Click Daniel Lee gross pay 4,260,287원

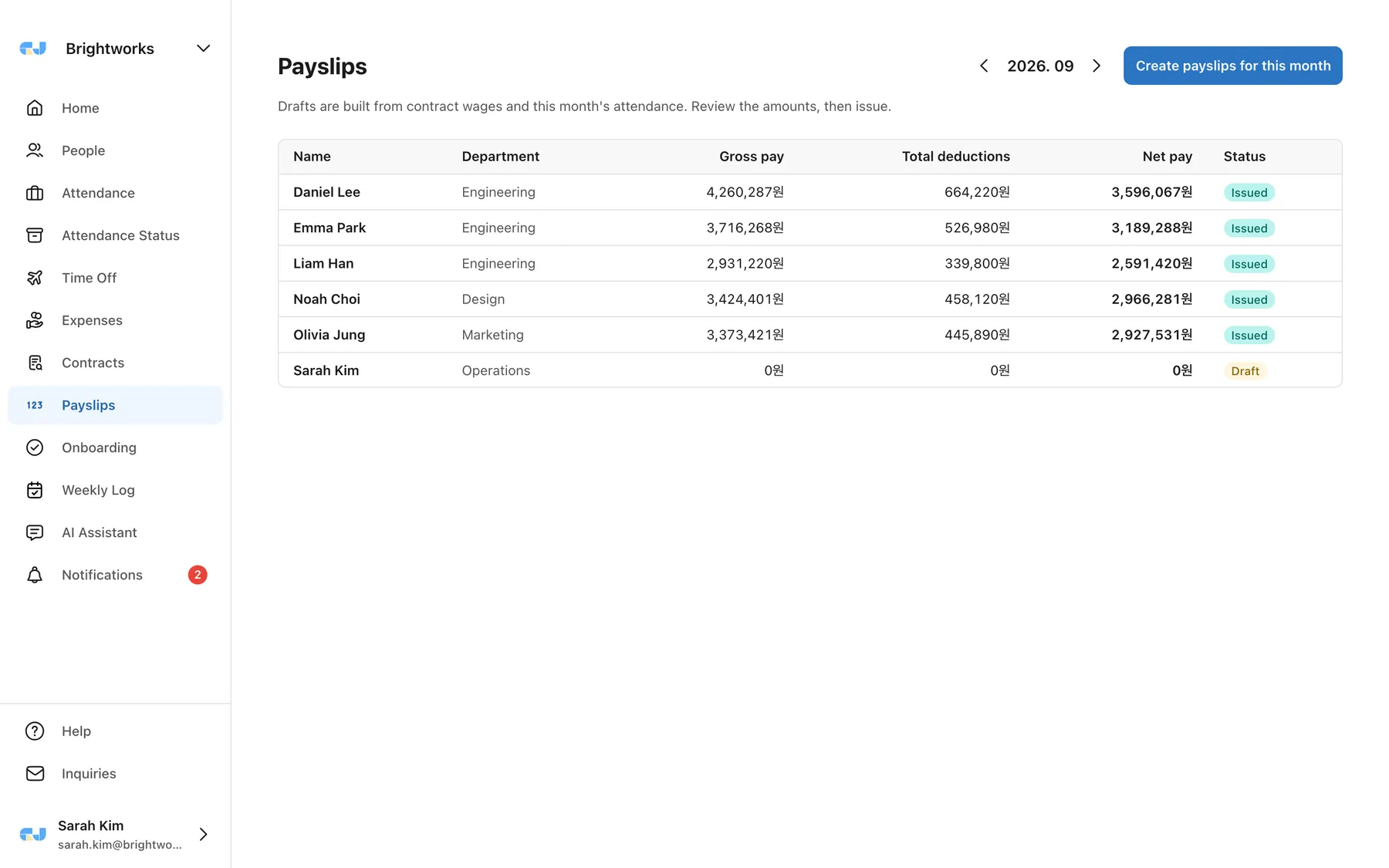(745, 192)
